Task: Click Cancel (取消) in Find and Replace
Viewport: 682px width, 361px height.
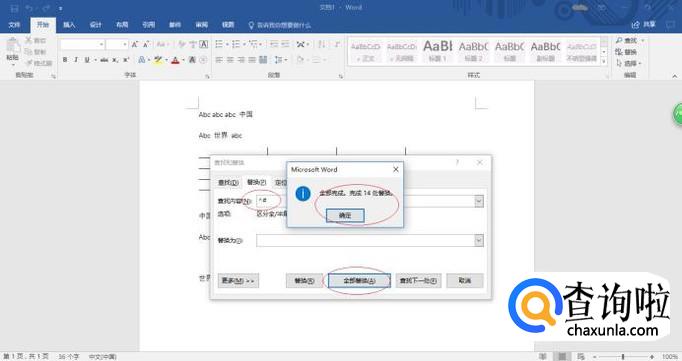Action: click(465, 281)
